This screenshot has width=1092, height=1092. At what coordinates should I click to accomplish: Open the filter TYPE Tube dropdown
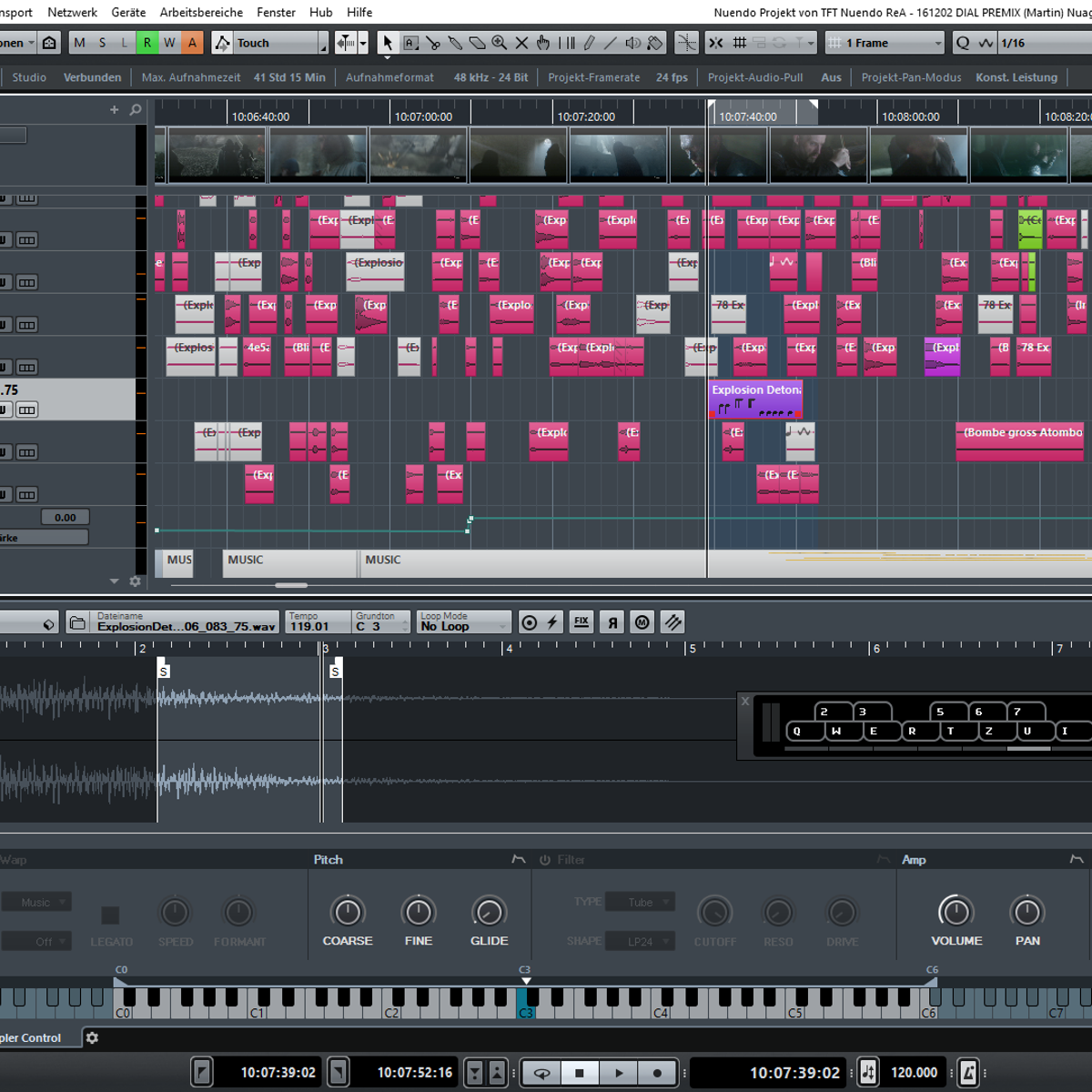(x=640, y=902)
